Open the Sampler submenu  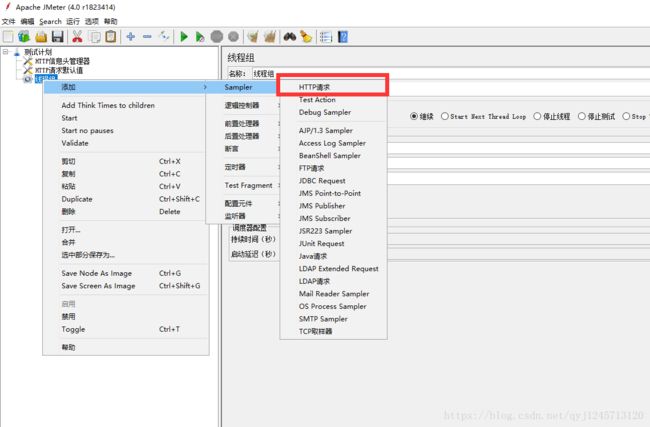[244, 87]
